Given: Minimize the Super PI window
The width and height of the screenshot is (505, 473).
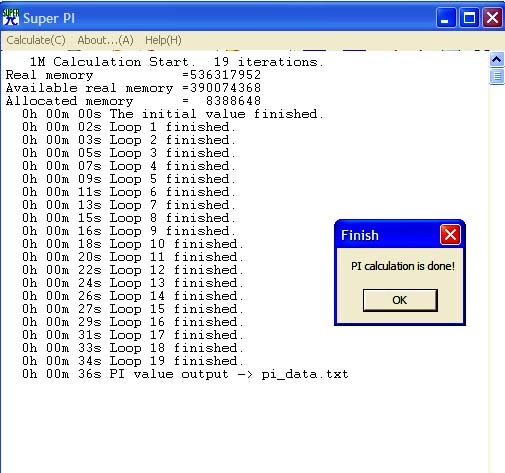Looking at the screenshot, I should pyautogui.click(x=446, y=18).
